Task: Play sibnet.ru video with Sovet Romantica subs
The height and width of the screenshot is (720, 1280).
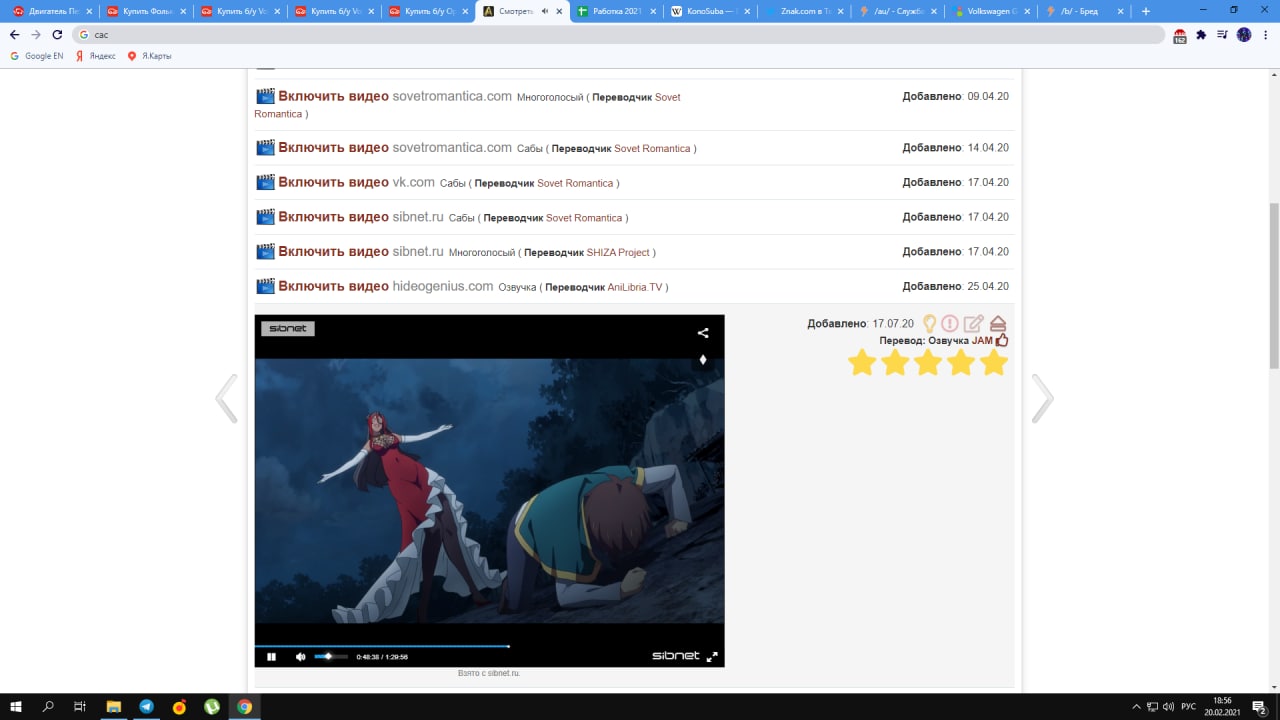Action: [x=333, y=217]
